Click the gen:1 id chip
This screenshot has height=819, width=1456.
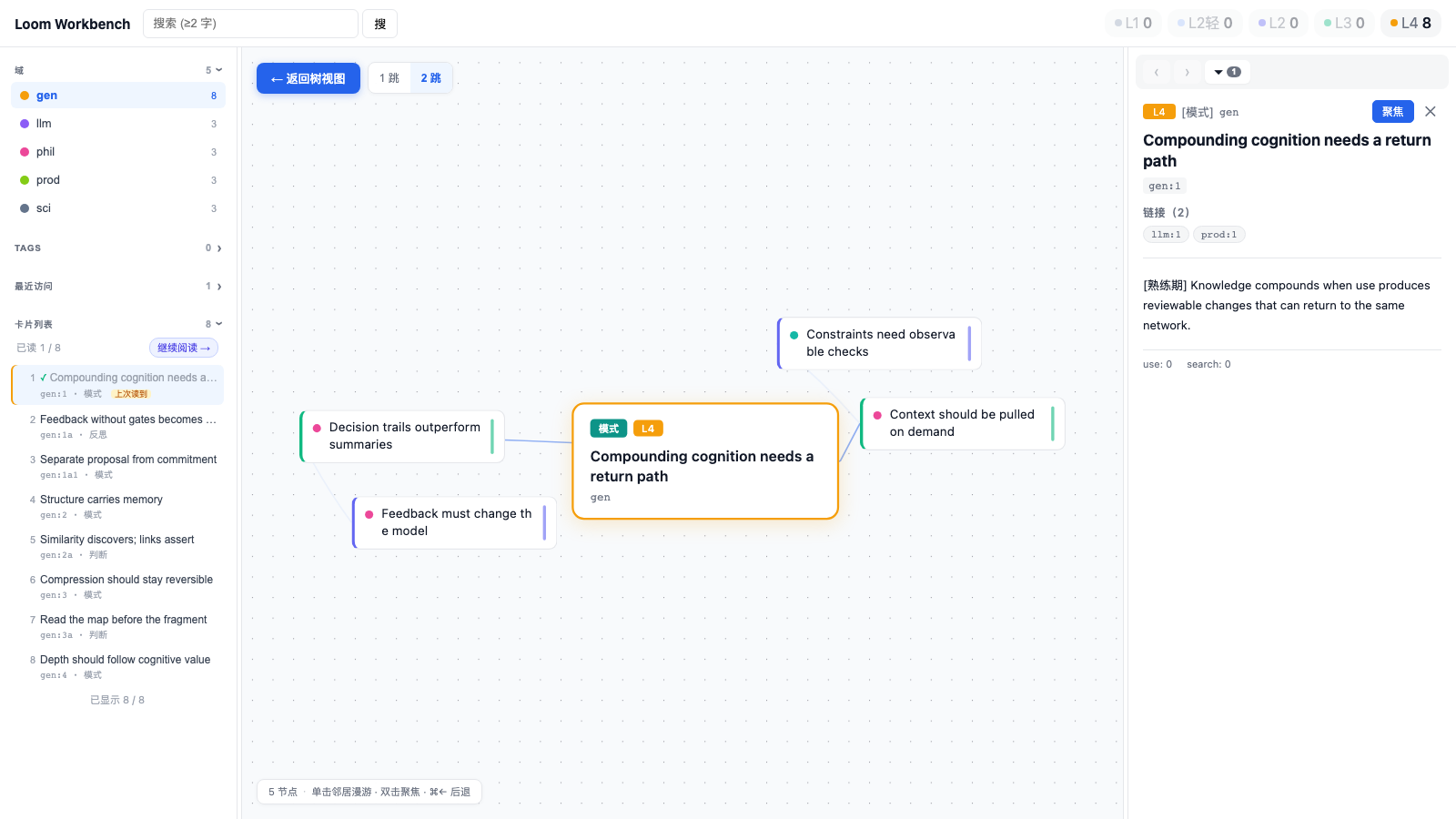pos(1165,186)
